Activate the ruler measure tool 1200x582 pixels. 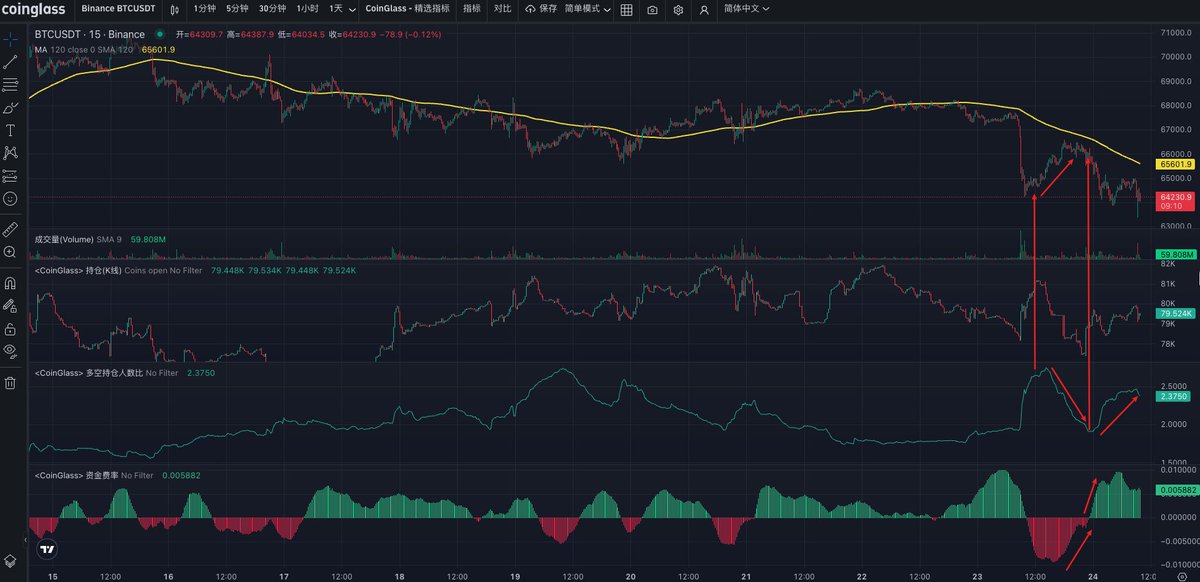tap(10, 229)
